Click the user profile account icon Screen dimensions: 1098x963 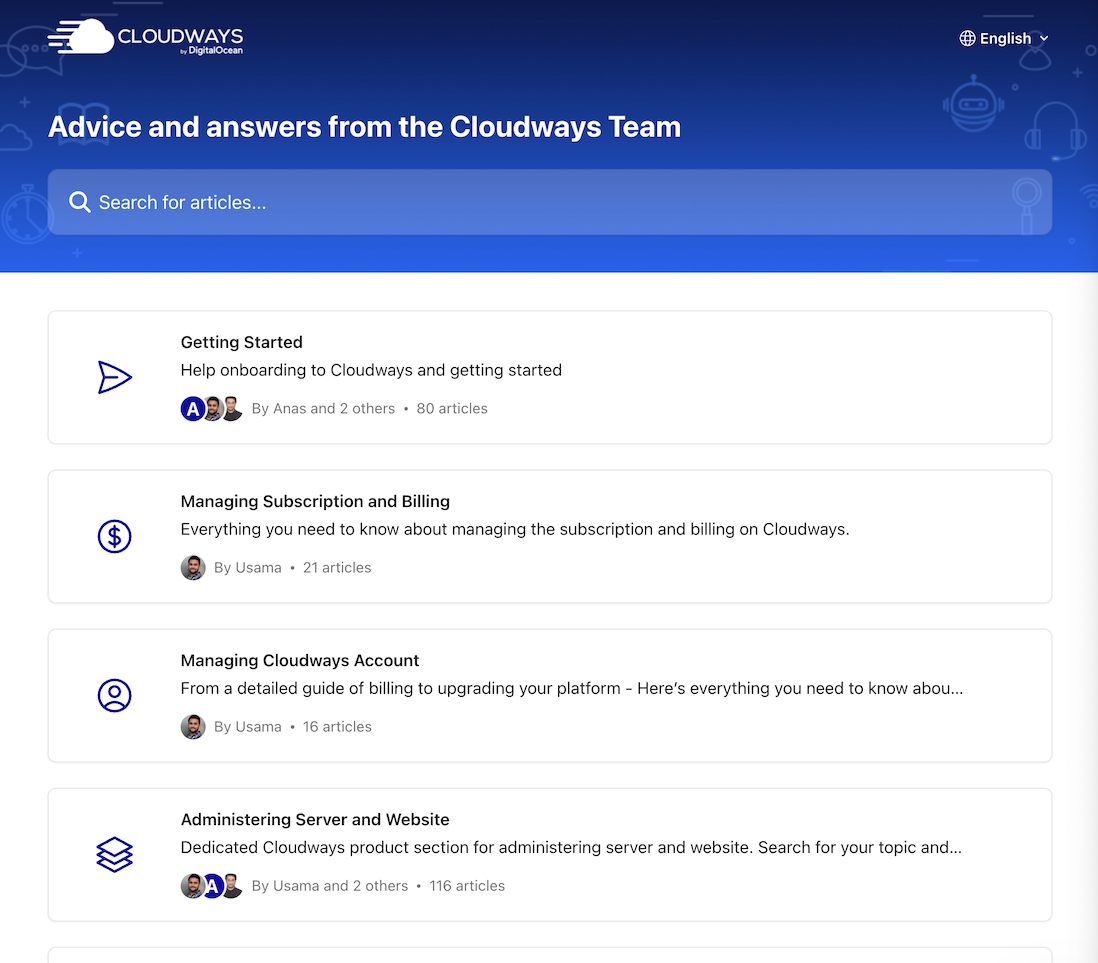point(114,695)
